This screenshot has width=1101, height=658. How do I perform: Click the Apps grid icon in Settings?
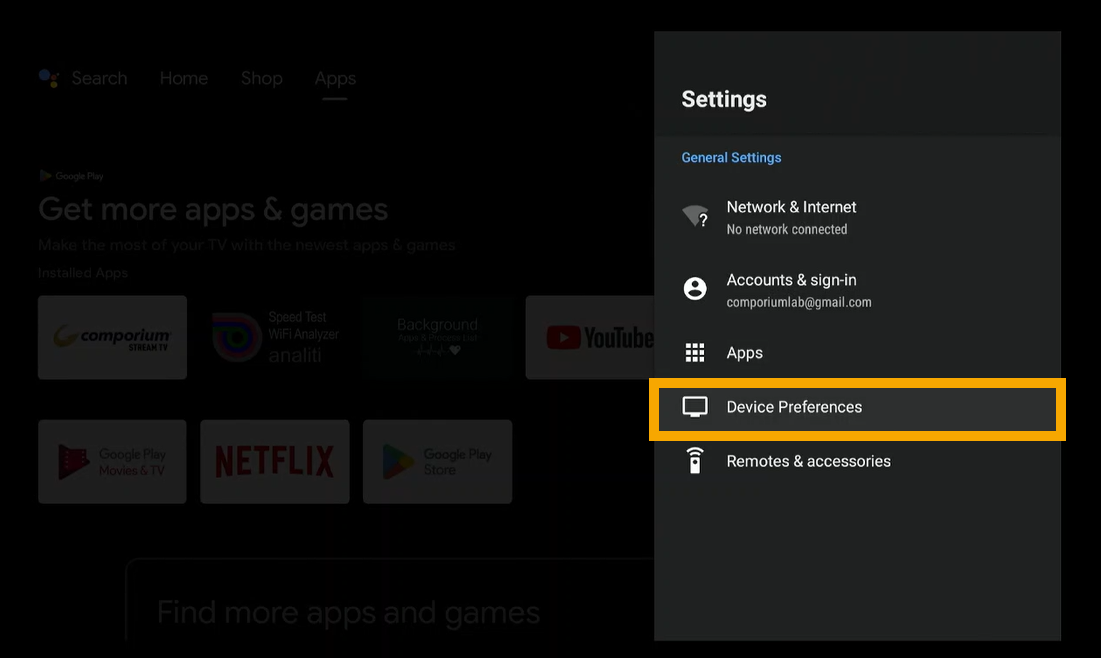point(695,353)
